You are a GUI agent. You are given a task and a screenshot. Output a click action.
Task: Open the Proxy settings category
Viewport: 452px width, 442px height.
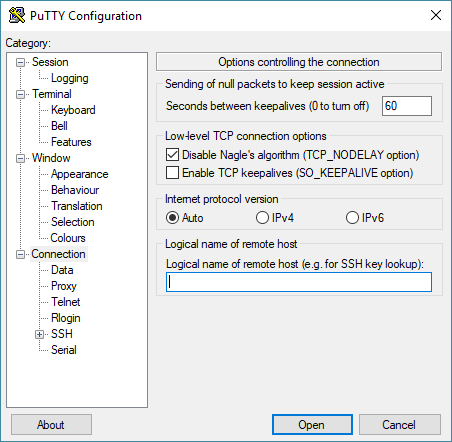64,286
